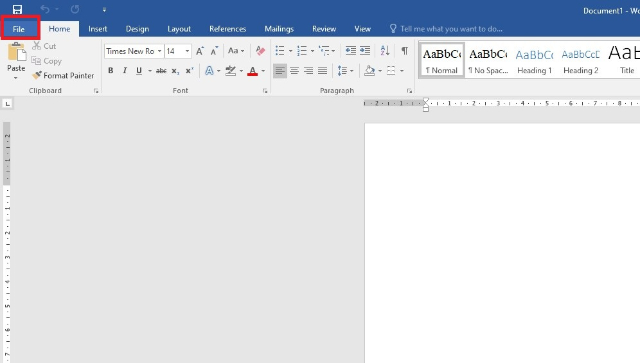Center the text

[x=294, y=71]
